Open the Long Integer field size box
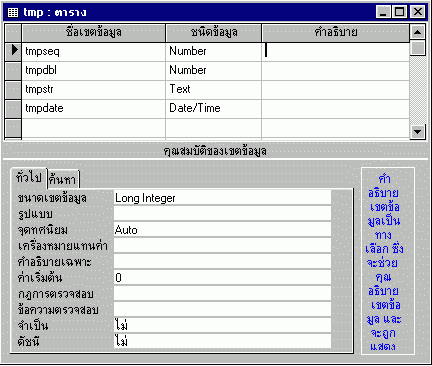Image resolution: width=432 pixels, height=366 pixels. 222,198
